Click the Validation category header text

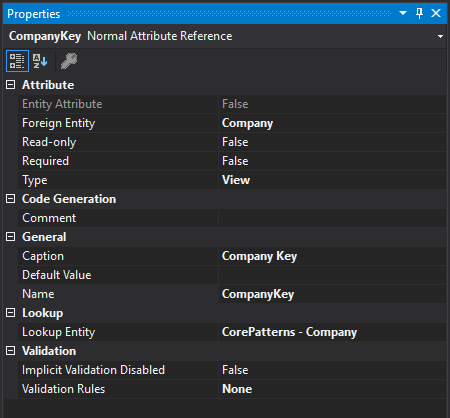coord(49,351)
